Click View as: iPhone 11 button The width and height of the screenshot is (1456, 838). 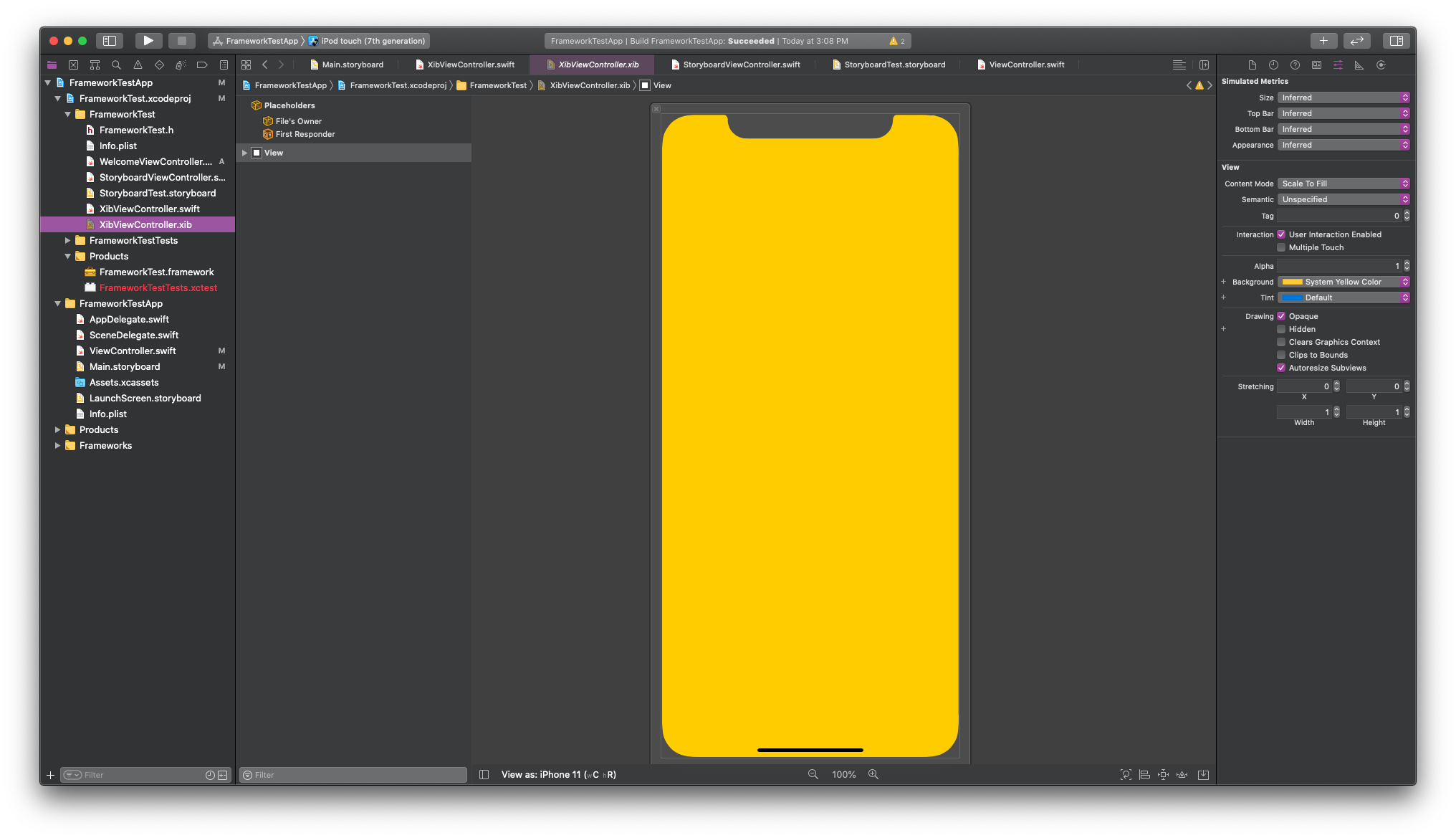[558, 774]
